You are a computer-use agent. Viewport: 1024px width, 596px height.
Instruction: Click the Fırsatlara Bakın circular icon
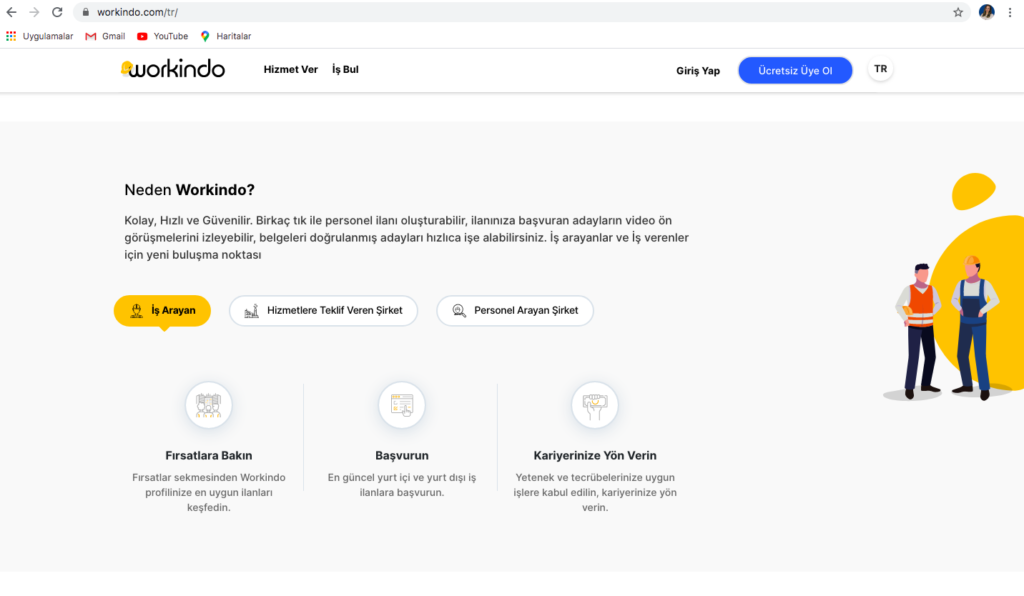pyautogui.click(x=208, y=405)
